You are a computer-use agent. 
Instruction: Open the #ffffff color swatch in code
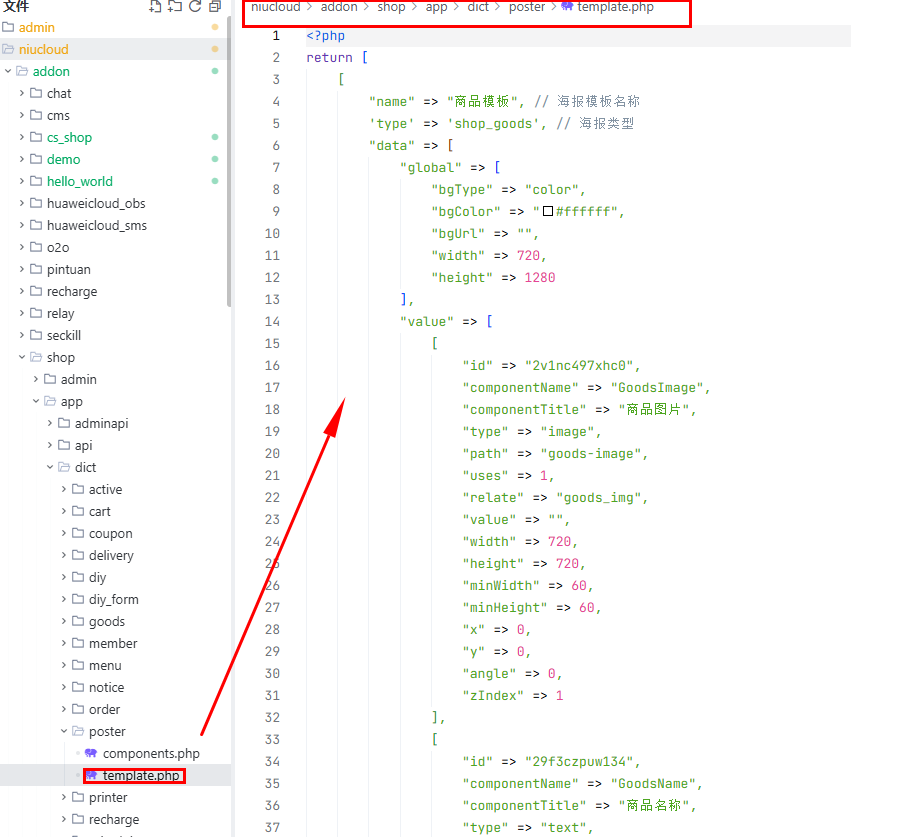[x=547, y=212]
